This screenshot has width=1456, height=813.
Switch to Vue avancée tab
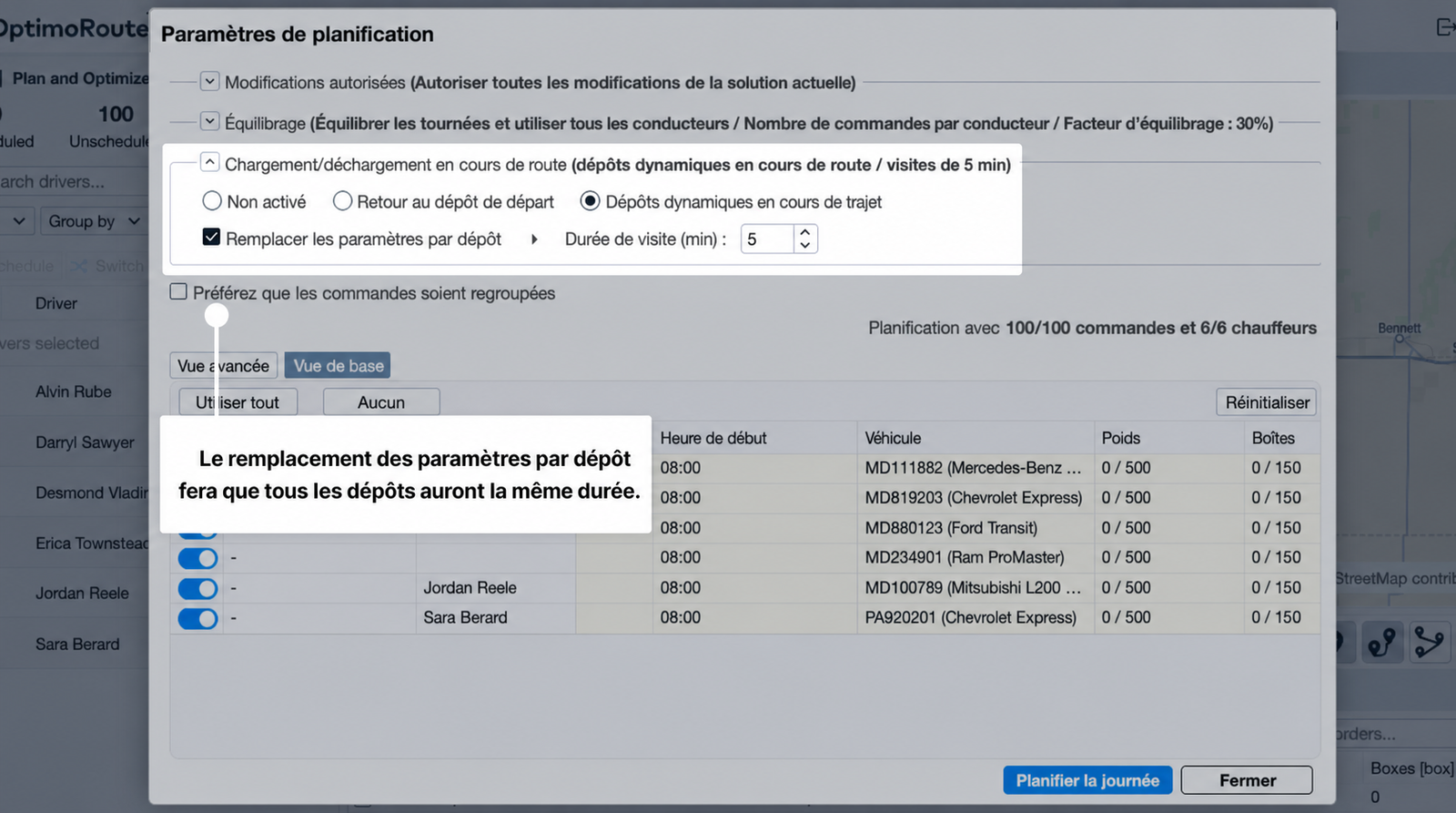223,366
